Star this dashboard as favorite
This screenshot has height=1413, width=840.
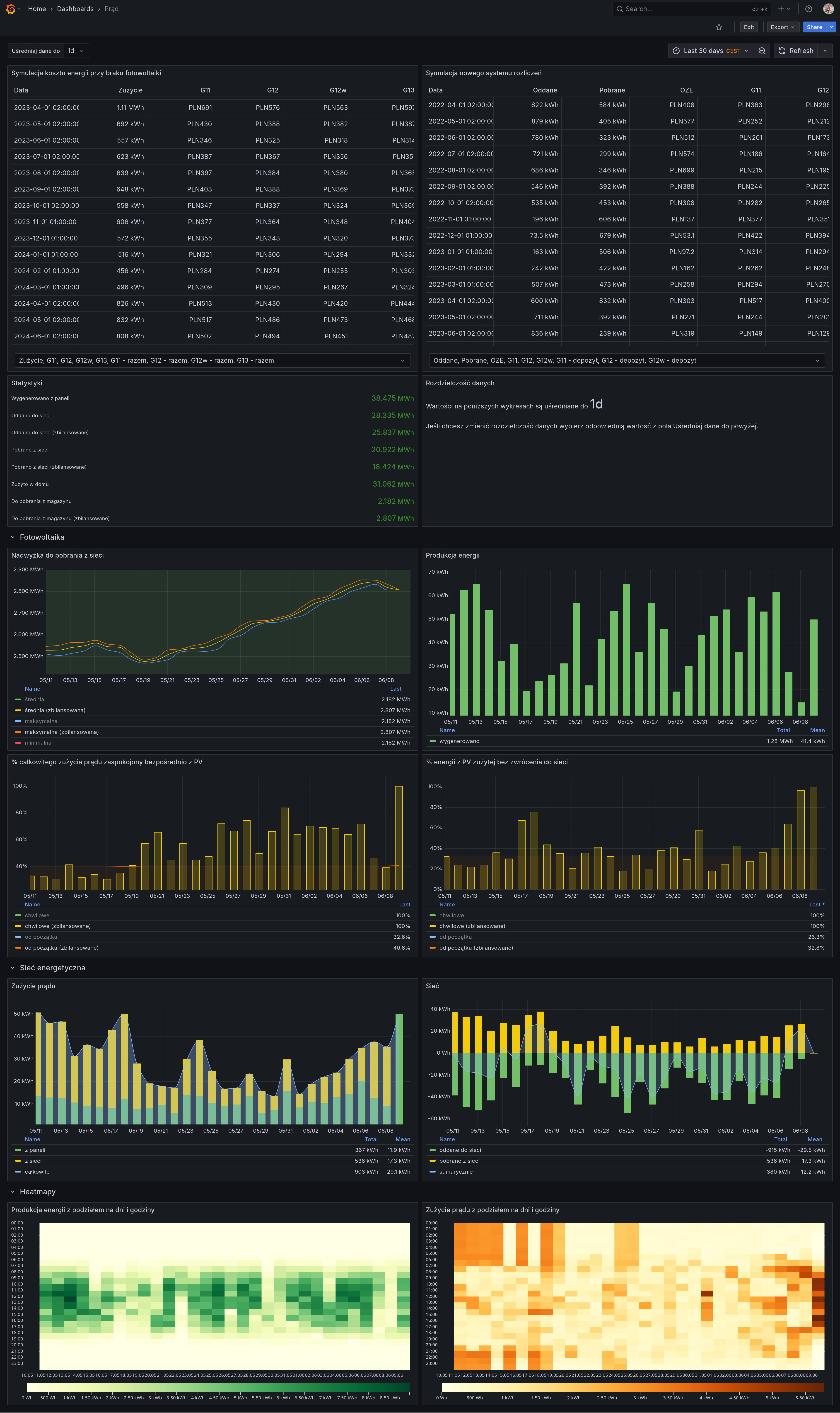pos(719,27)
